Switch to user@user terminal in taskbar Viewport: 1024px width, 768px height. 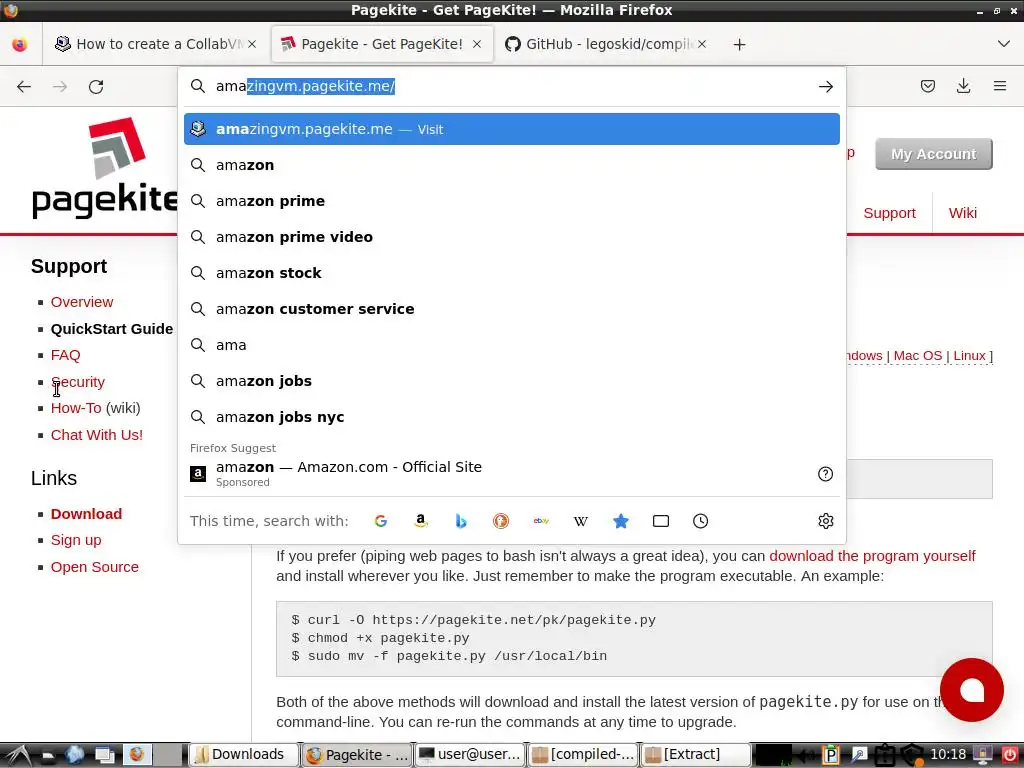click(470, 754)
